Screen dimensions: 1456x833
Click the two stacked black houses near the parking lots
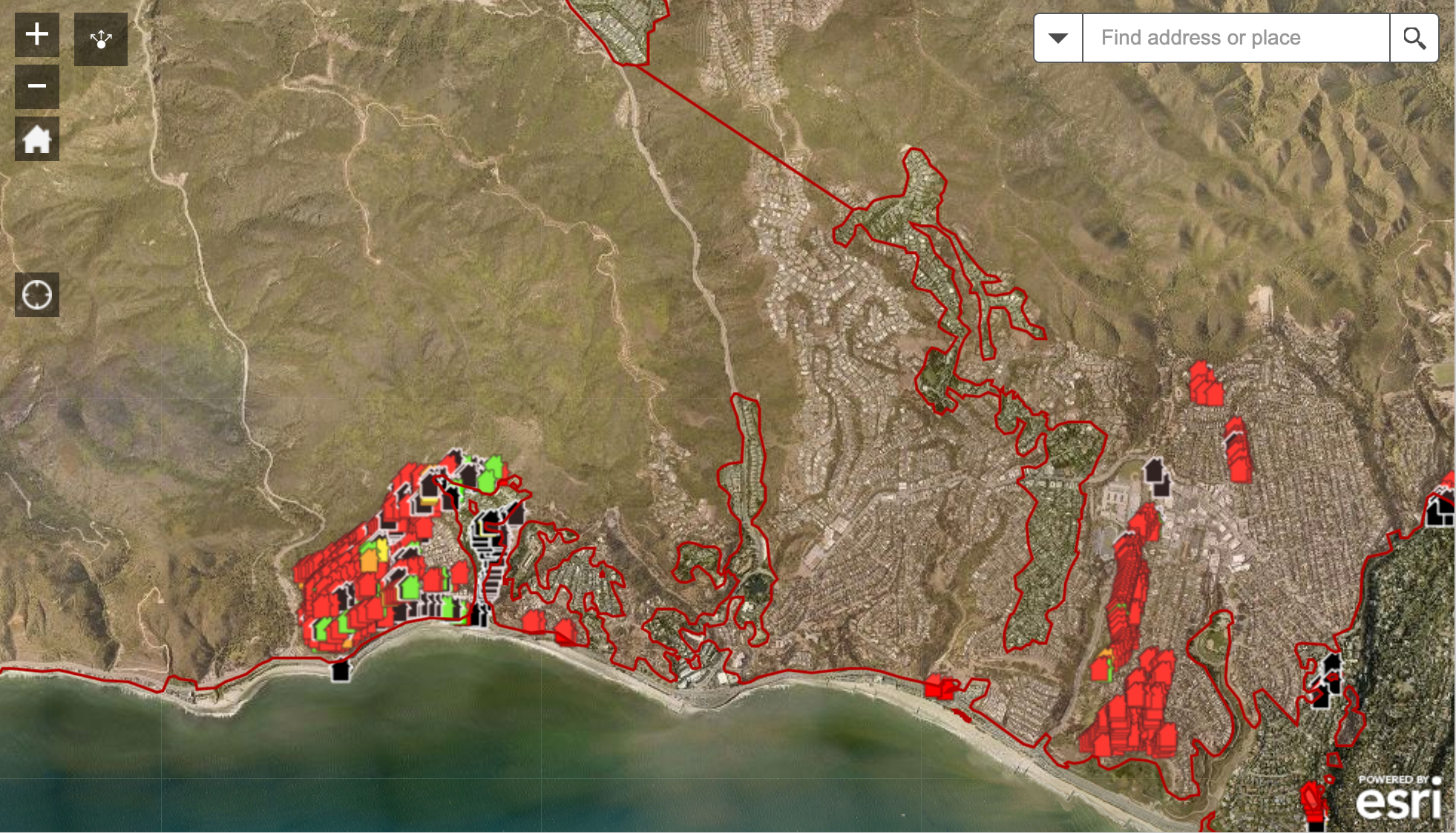click(x=1156, y=477)
